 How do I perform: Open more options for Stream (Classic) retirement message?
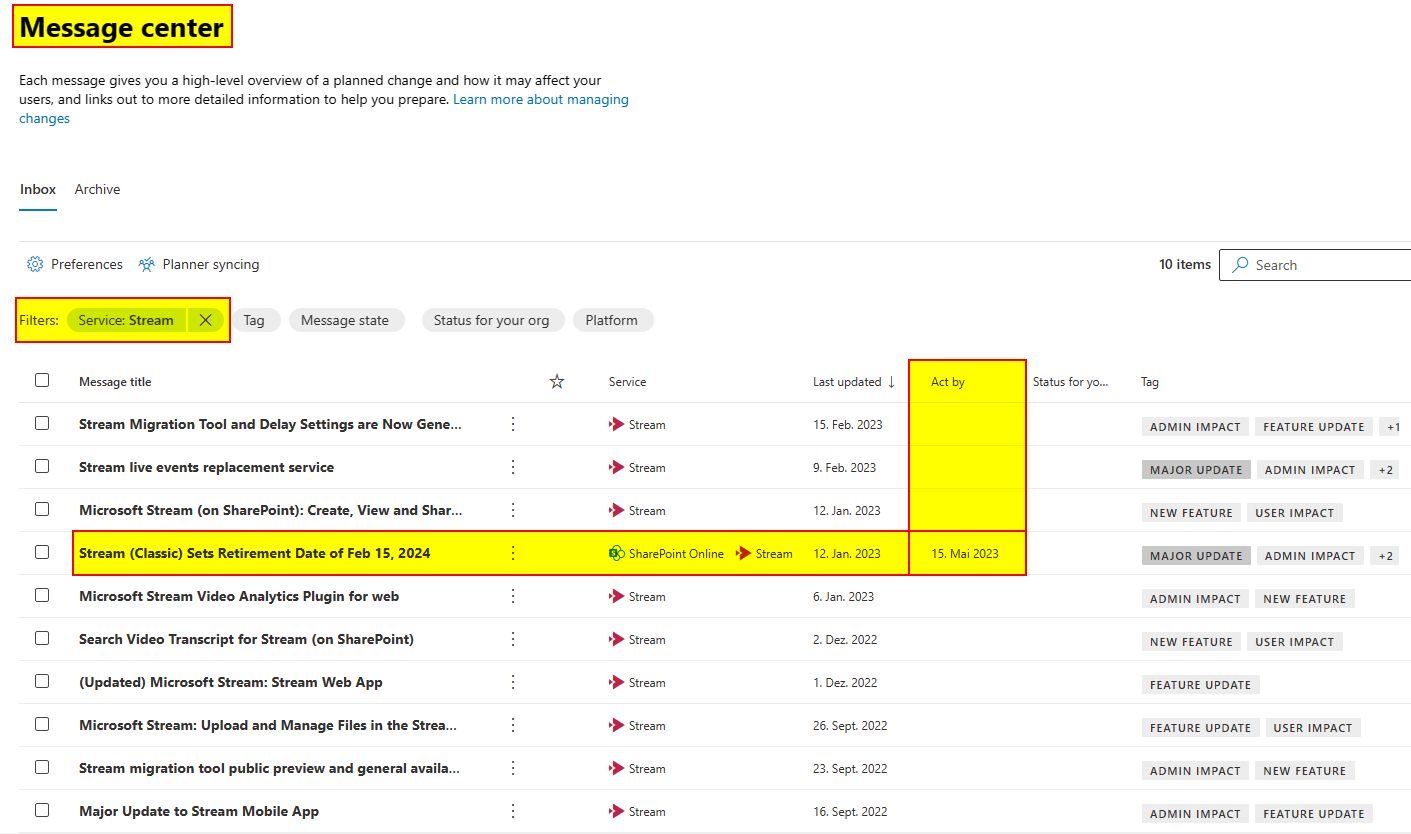[513, 553]
